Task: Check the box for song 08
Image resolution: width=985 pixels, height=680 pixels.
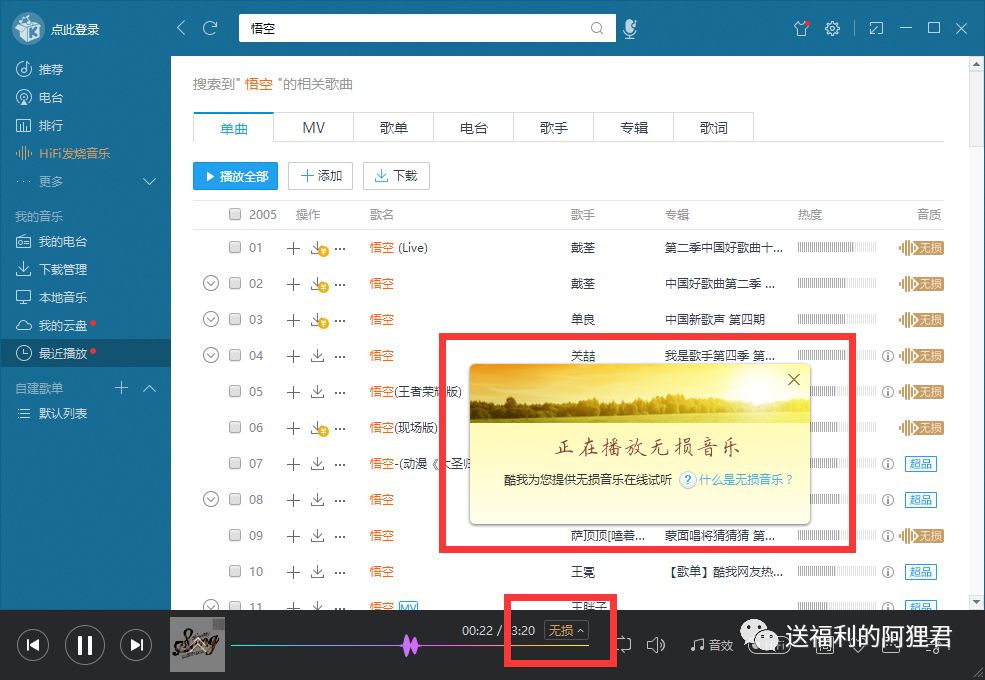Action: coord(235,500)
